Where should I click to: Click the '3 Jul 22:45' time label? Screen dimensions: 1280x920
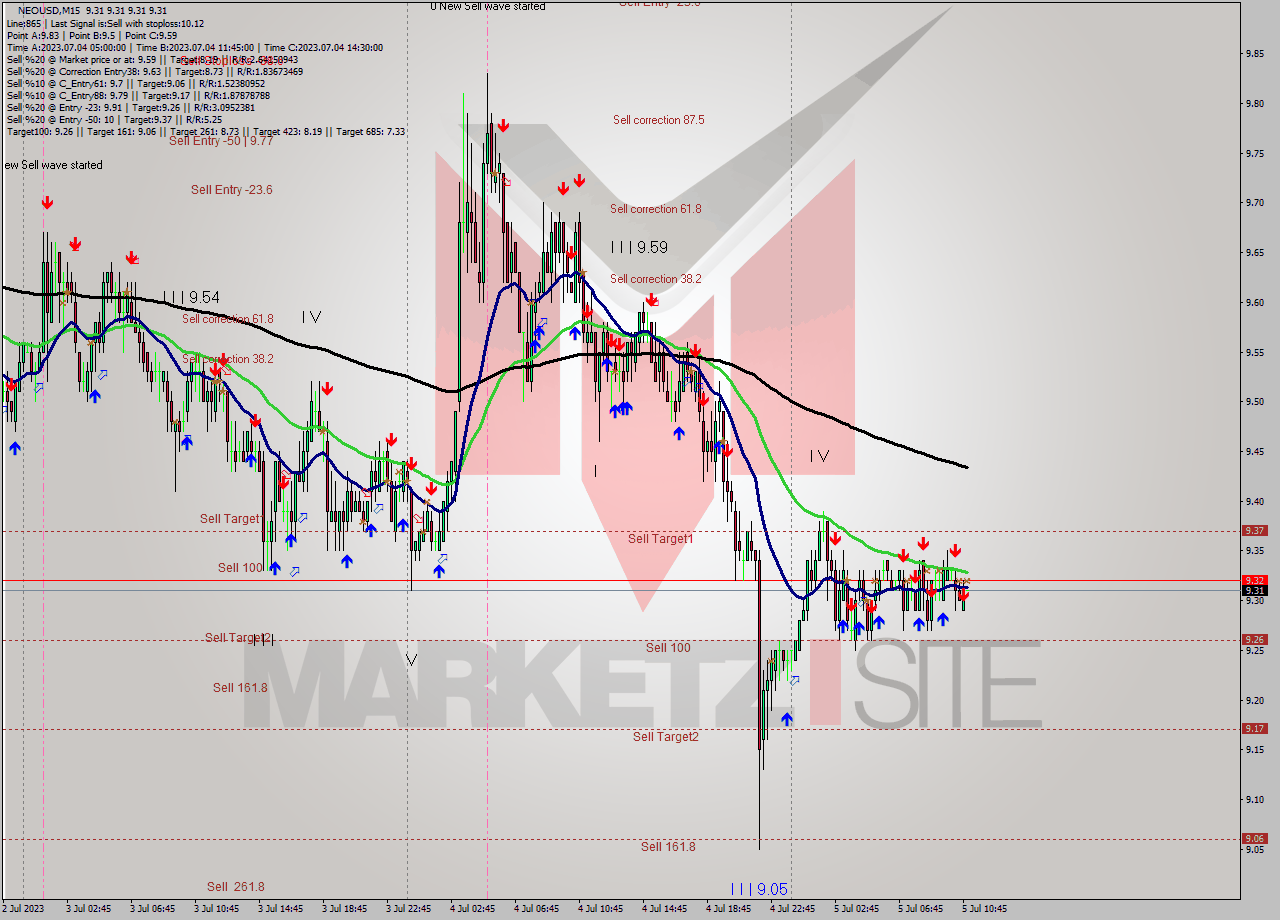[x=408, y=909]
